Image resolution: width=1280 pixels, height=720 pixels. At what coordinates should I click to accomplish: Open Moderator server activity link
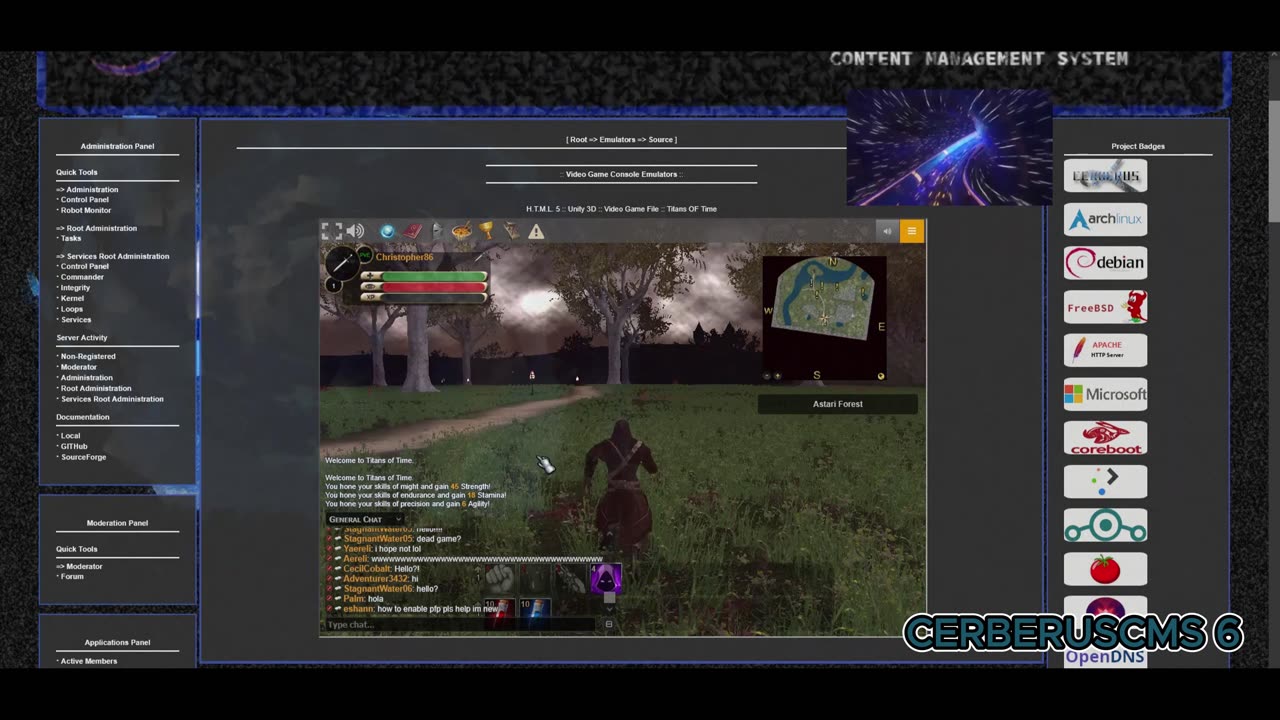point(78,367)
